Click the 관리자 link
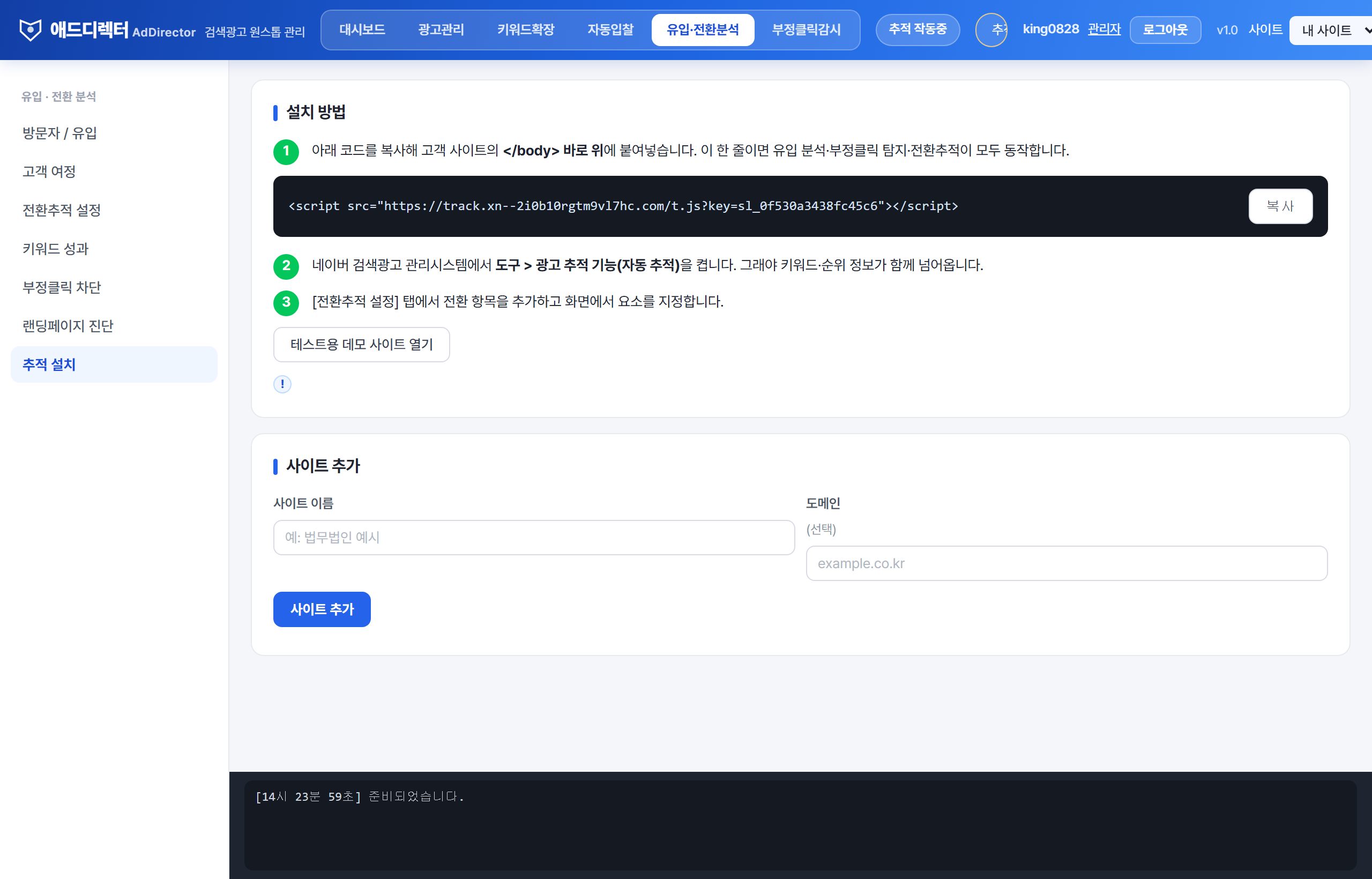The height and width of the screenshot is (879, 1372). tap(1105, 29)
